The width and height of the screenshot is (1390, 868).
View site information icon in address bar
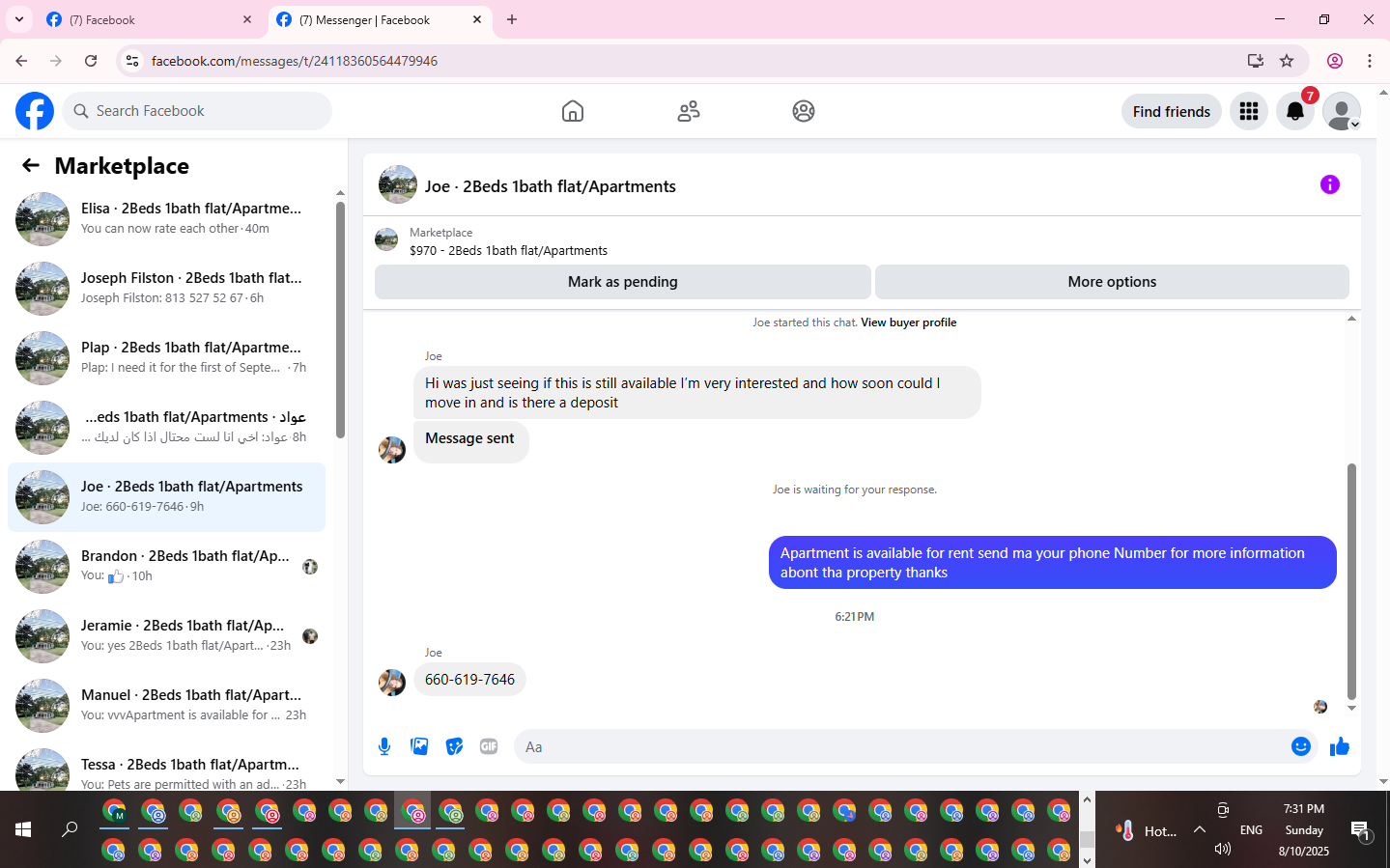[x=132, y=61]
